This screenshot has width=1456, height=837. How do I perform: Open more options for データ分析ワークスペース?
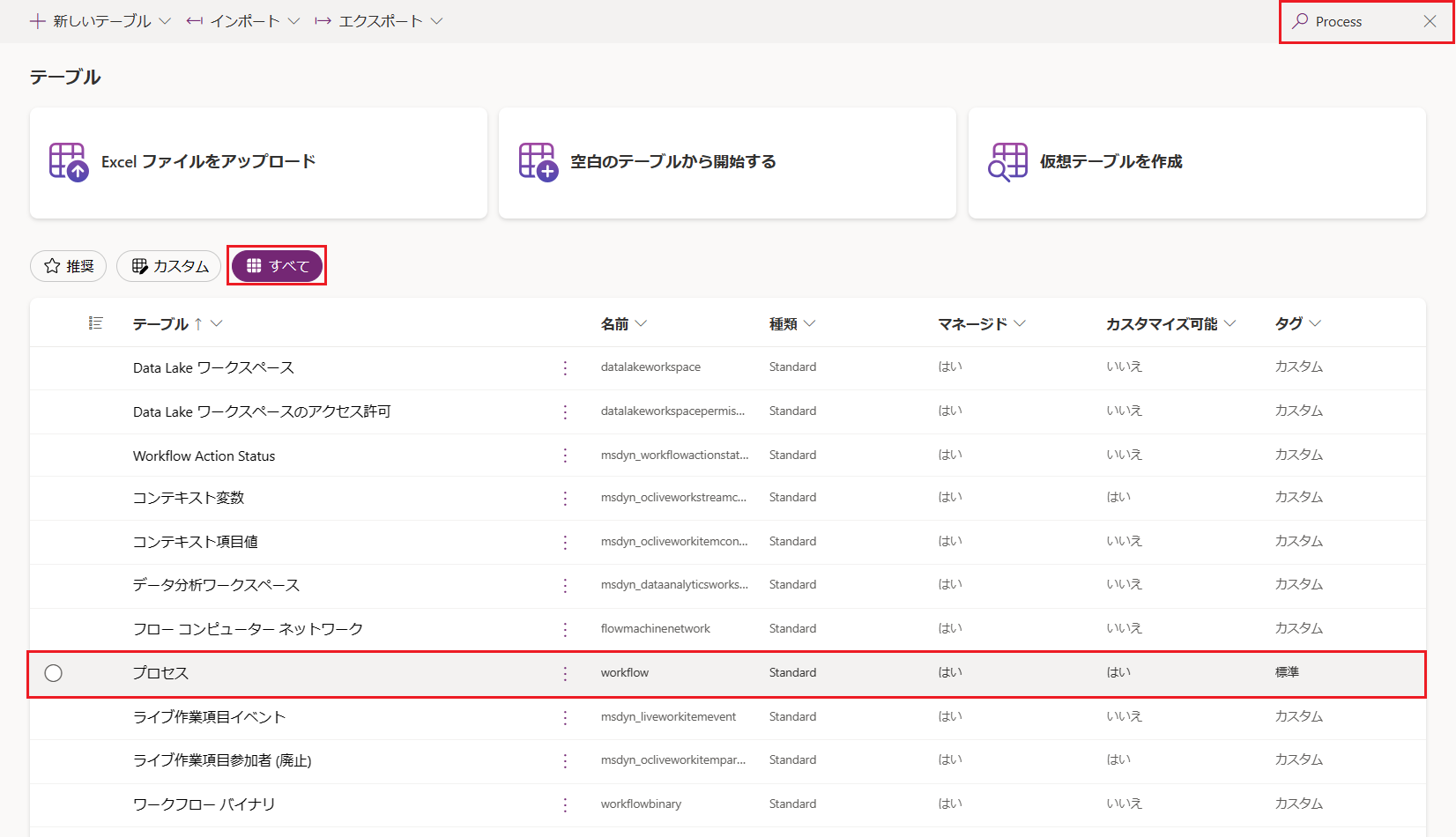pos(565,585)
